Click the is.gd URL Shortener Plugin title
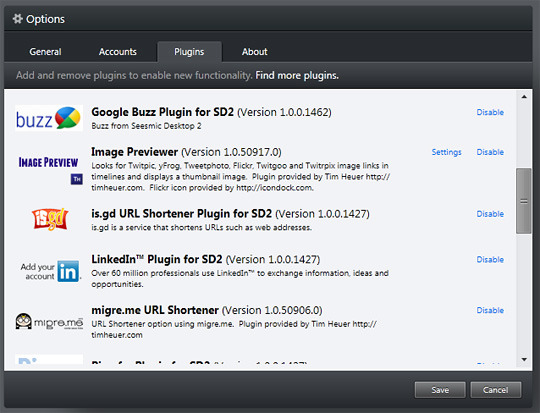Image resolution: width=540 pixels, height=413 pixels. click(181, 214)
